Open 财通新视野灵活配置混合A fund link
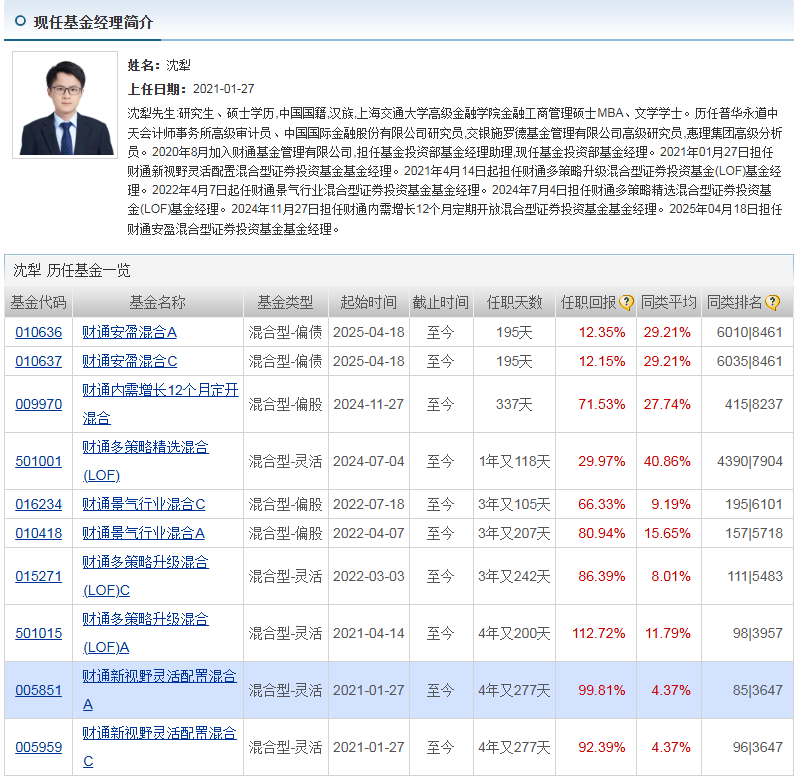Screen dimensions: 798x779 point(159,690)
